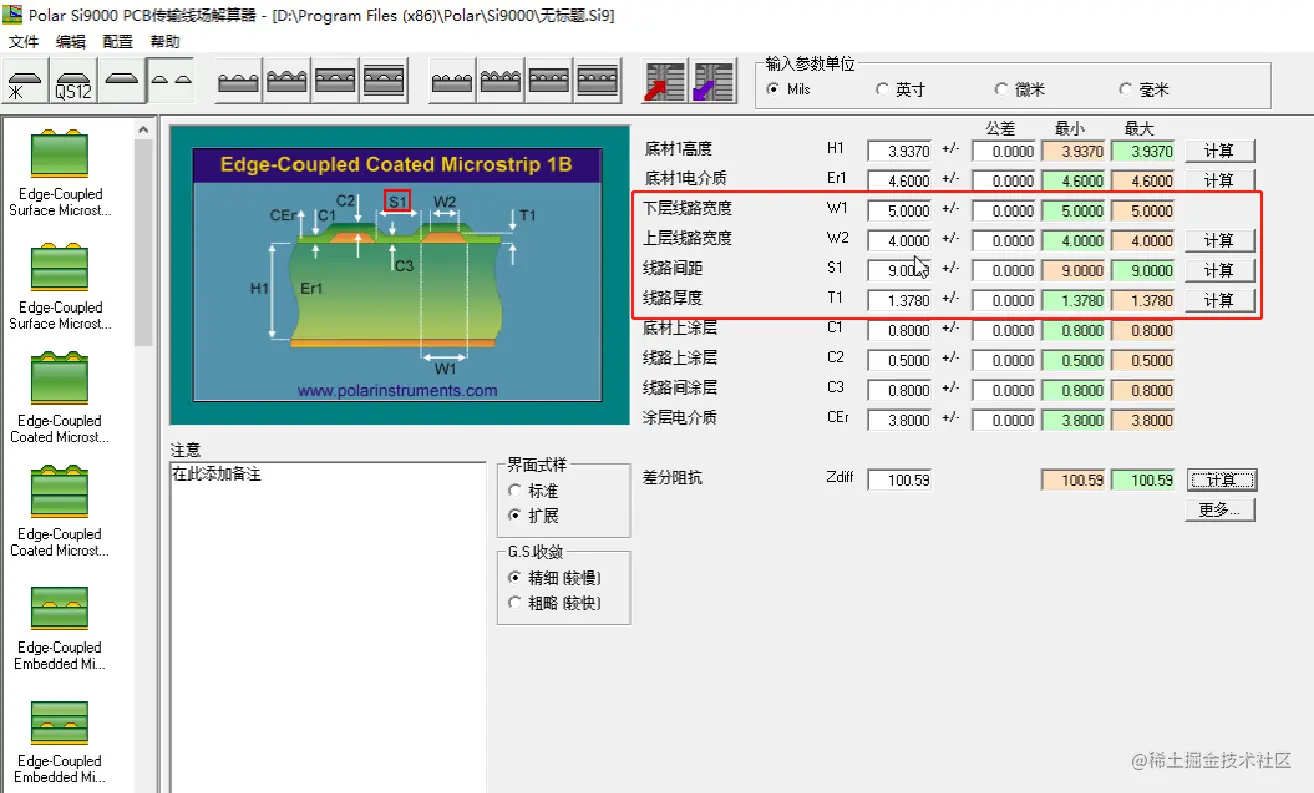Click 计算 button for W2 upper trace width
The image size is (1314, 793).
pyautogui.click(x=1220, y=240)
